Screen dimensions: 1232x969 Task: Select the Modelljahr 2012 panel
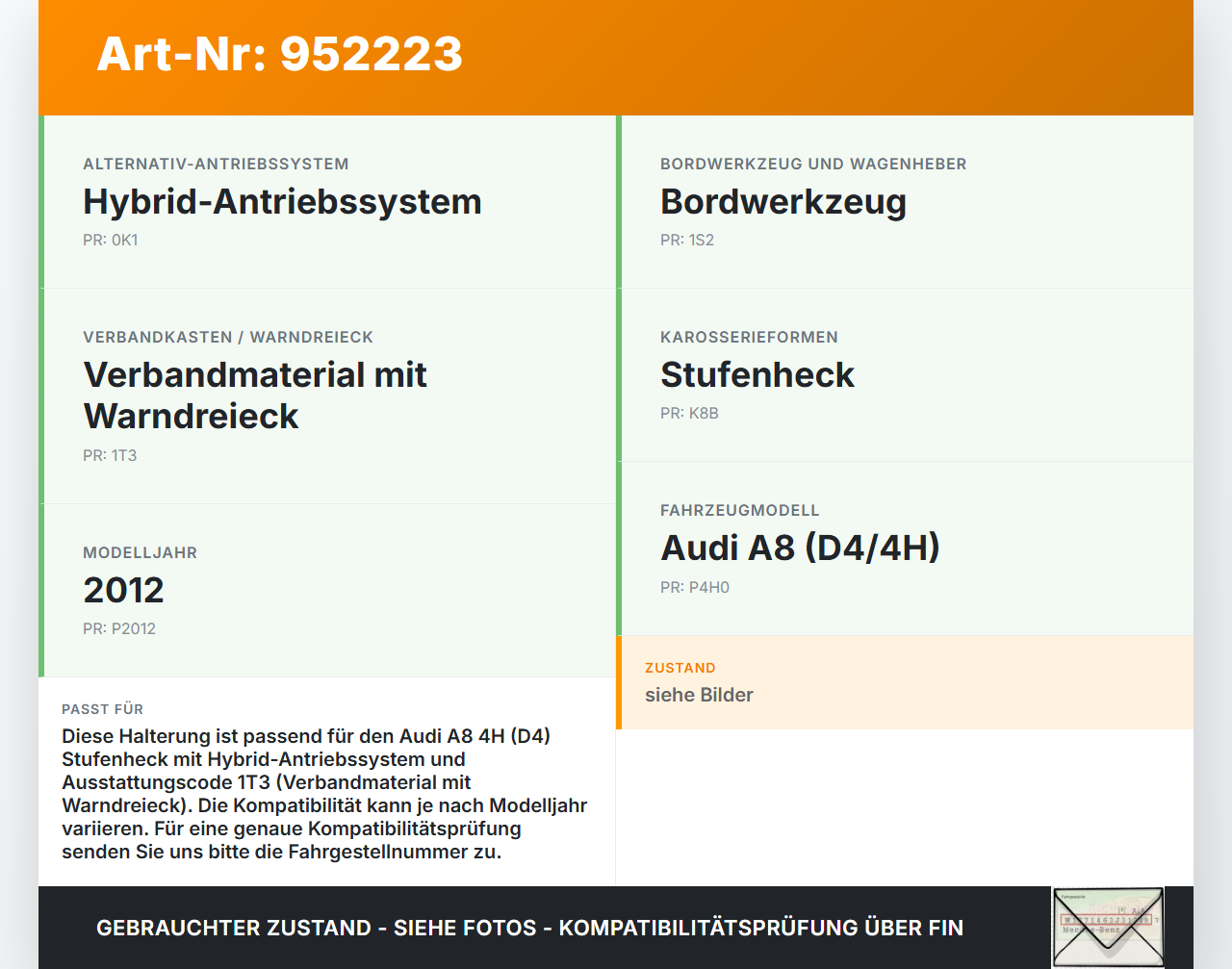point(124,589)
